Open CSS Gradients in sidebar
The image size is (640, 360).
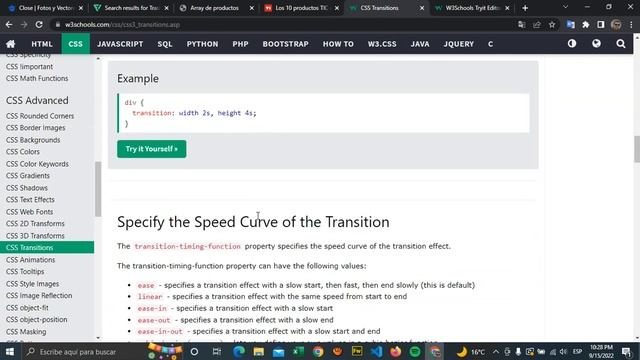pos(28,176)
